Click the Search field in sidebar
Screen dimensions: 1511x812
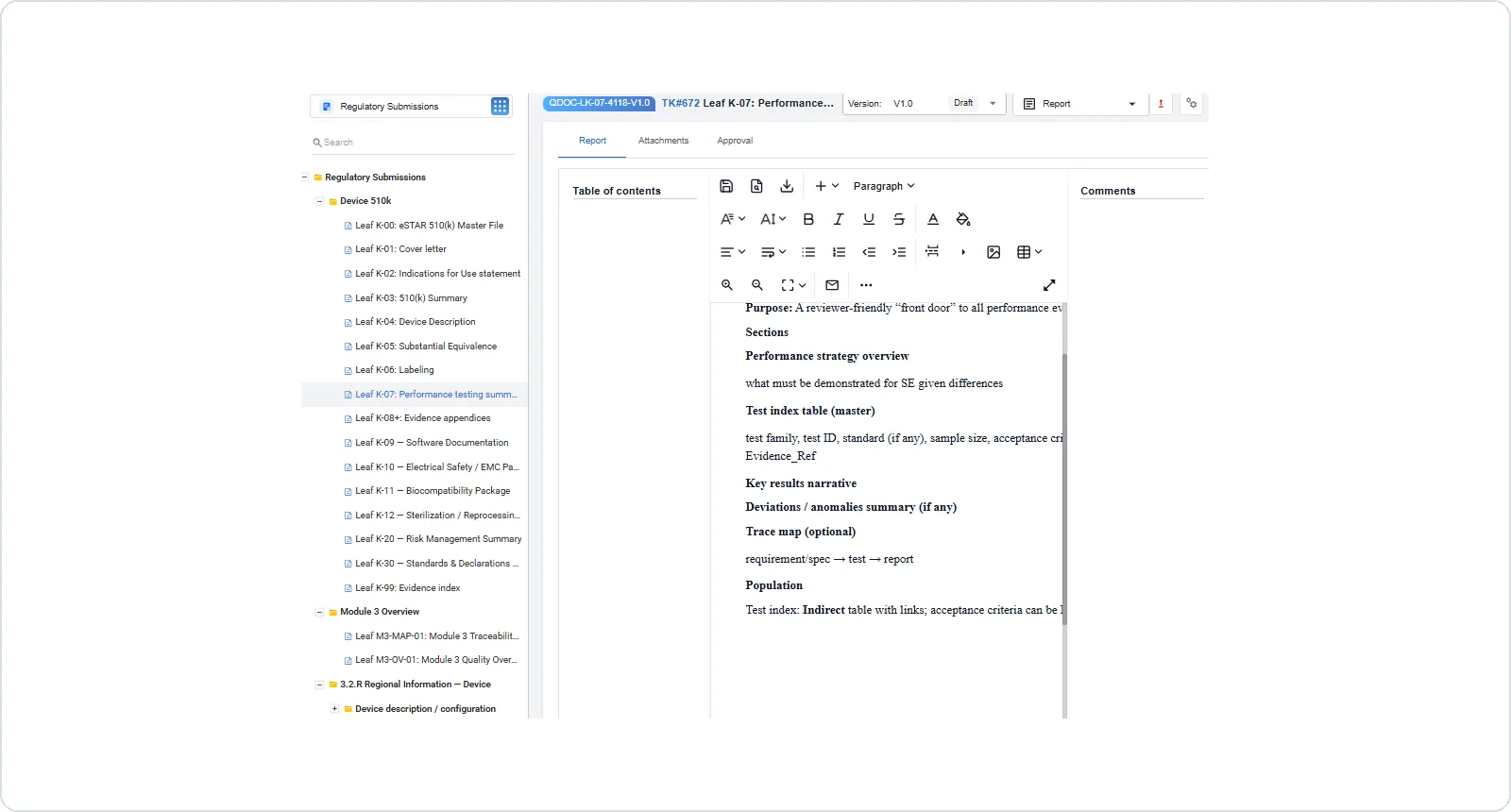(x=413, y=143)
